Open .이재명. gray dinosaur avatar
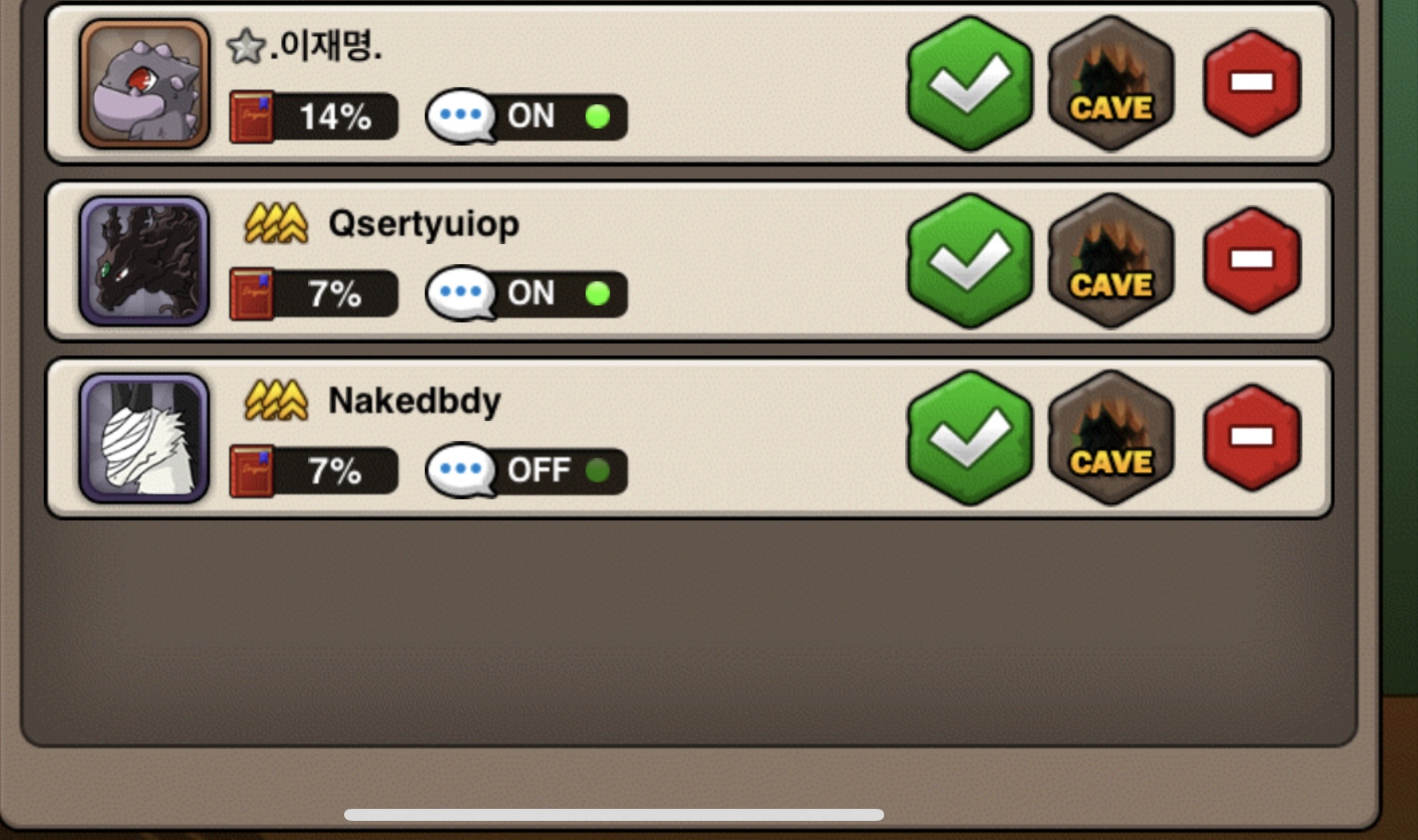1418x840 pixels. [x=144, y=84]
